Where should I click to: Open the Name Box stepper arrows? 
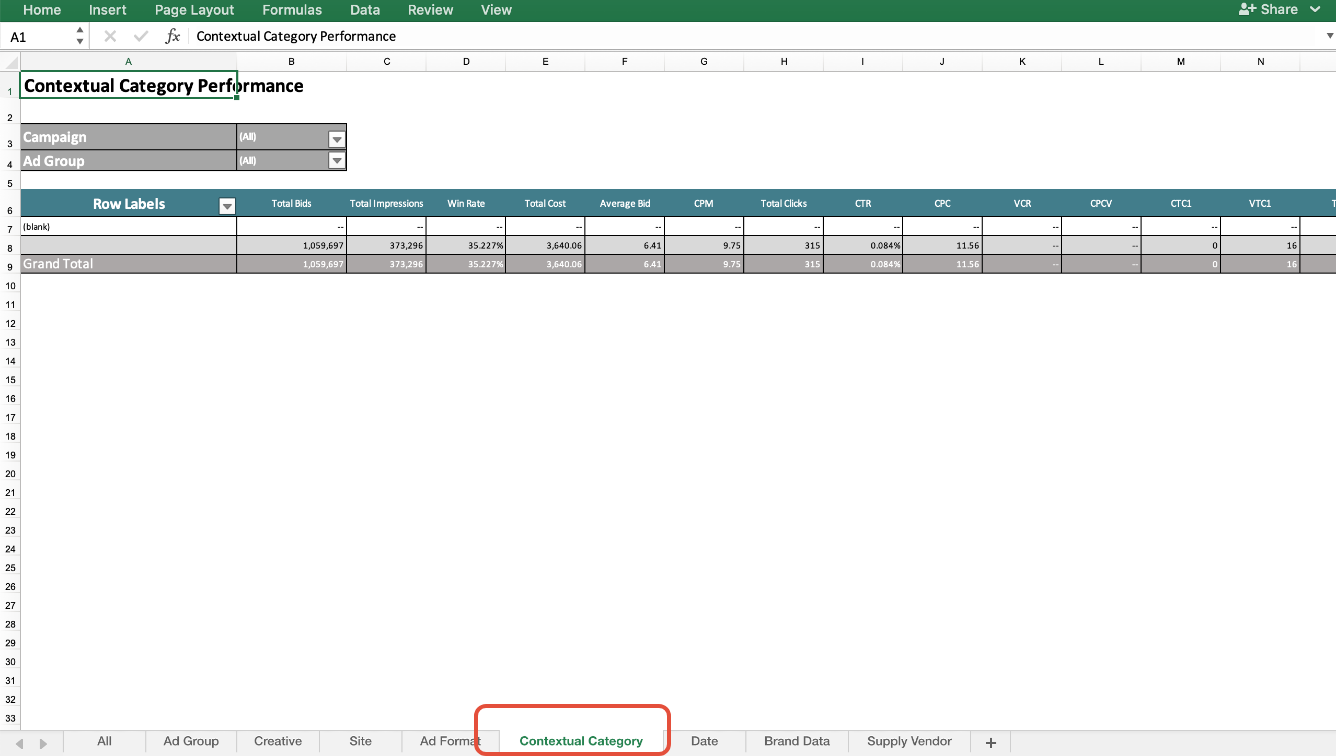pyautogui.click(x=80, y=36)
